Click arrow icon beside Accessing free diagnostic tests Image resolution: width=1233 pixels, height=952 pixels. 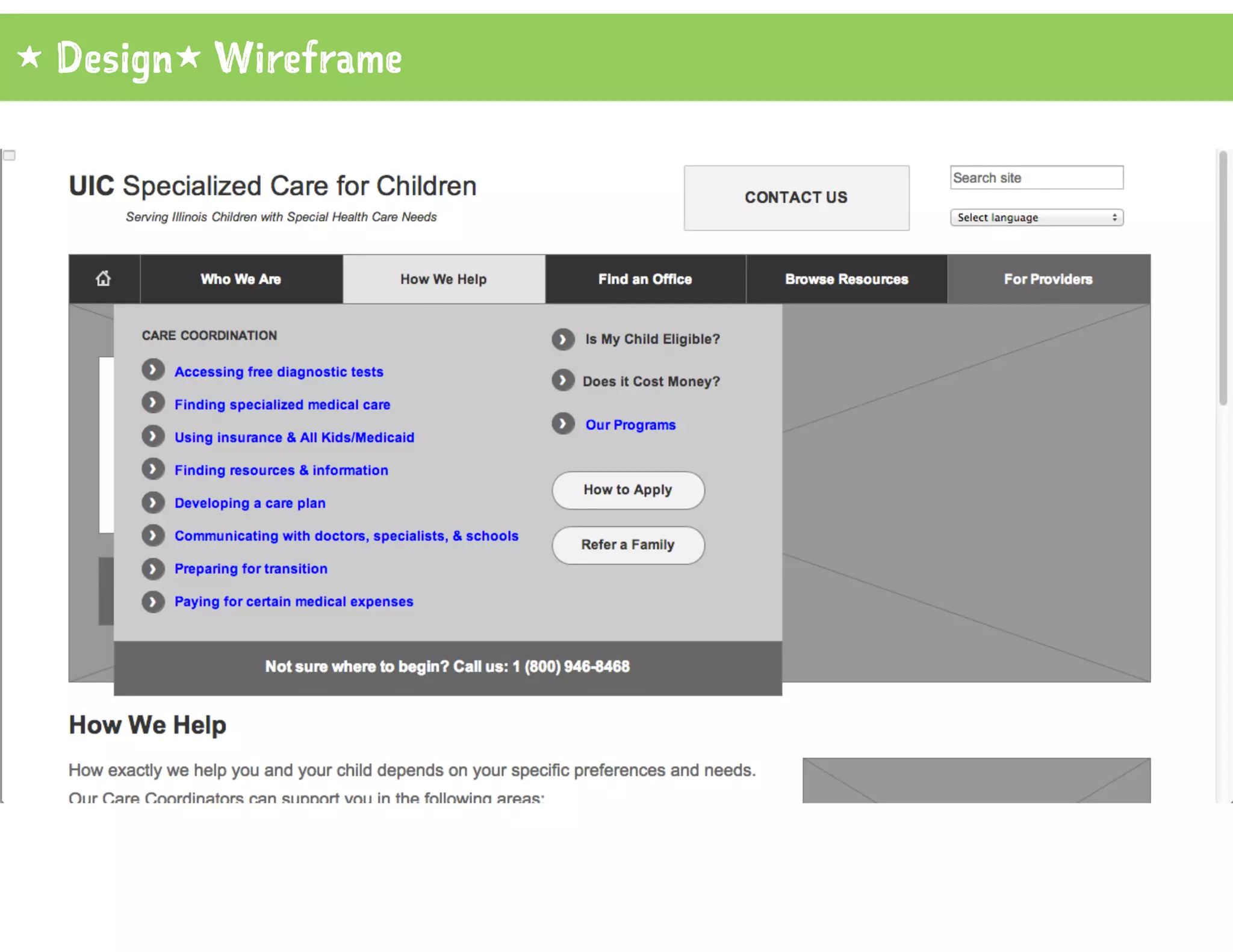(x=153, y=369)
